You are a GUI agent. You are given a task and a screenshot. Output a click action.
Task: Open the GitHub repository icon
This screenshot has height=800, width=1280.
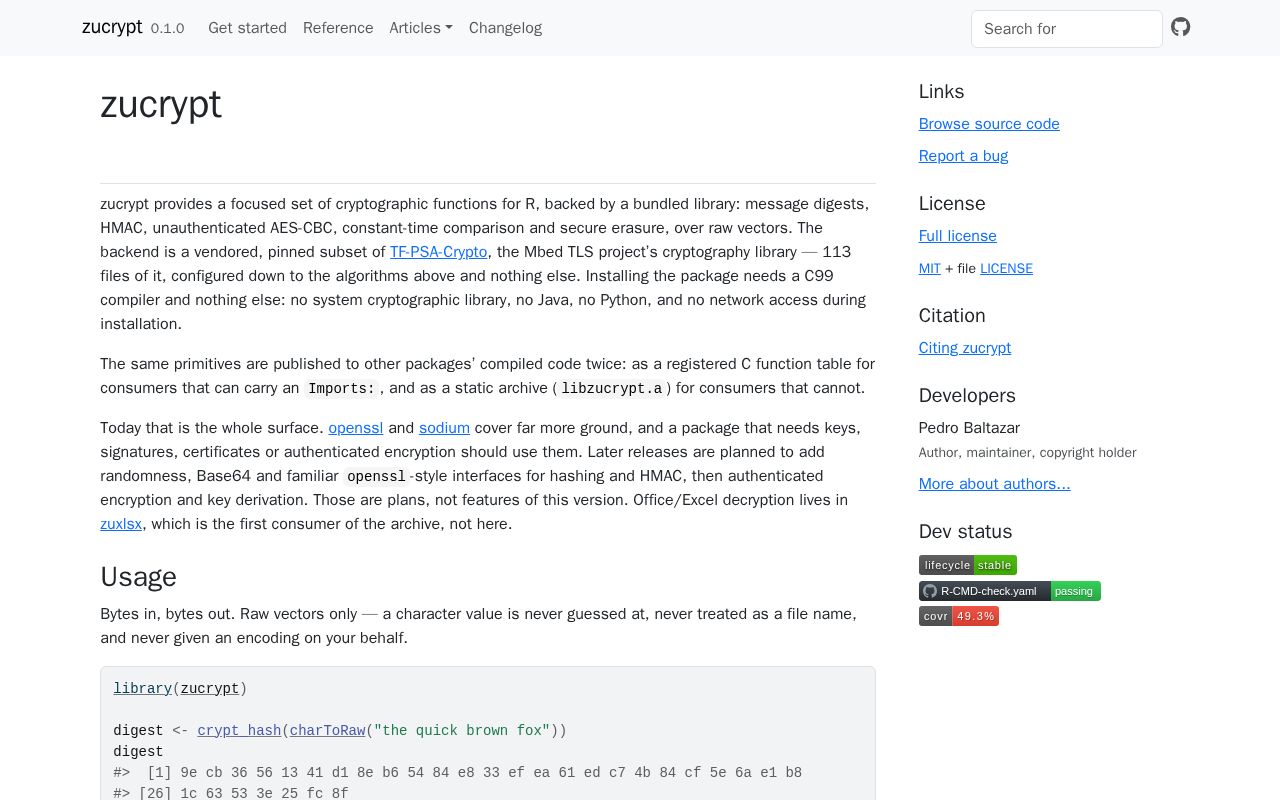coord(1181,27)
